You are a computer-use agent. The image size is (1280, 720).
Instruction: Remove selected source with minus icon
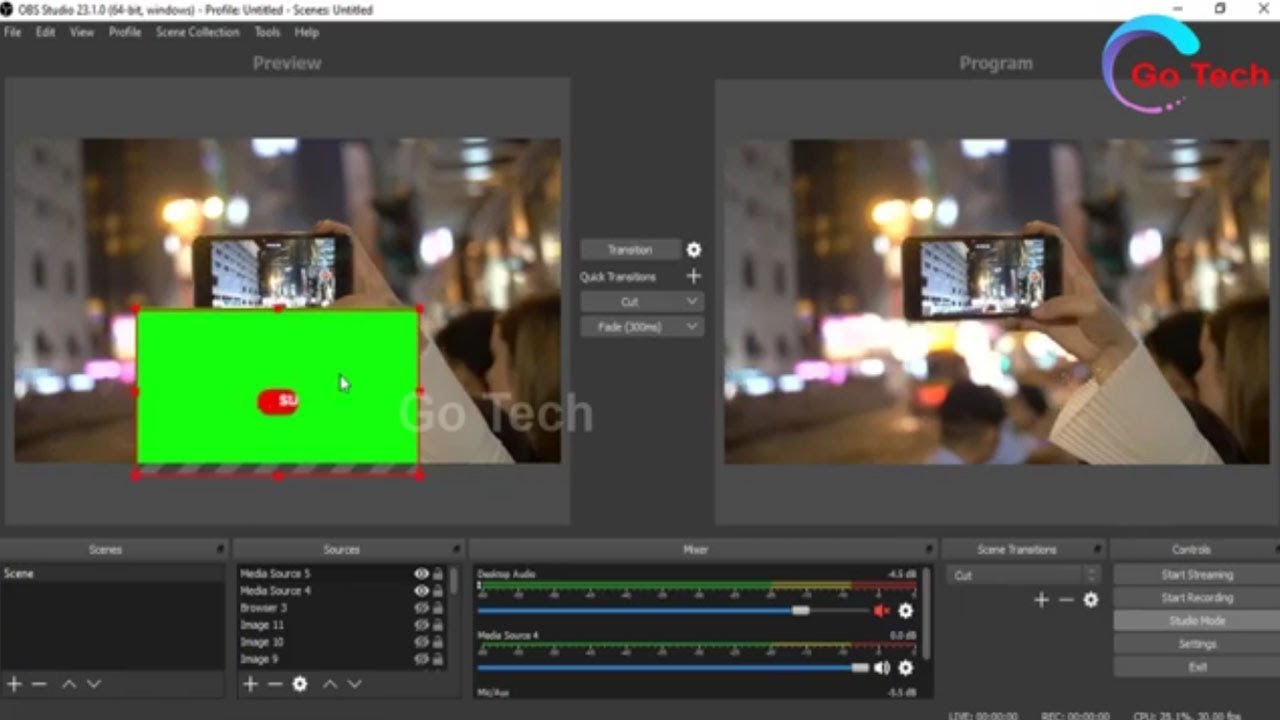275,684
